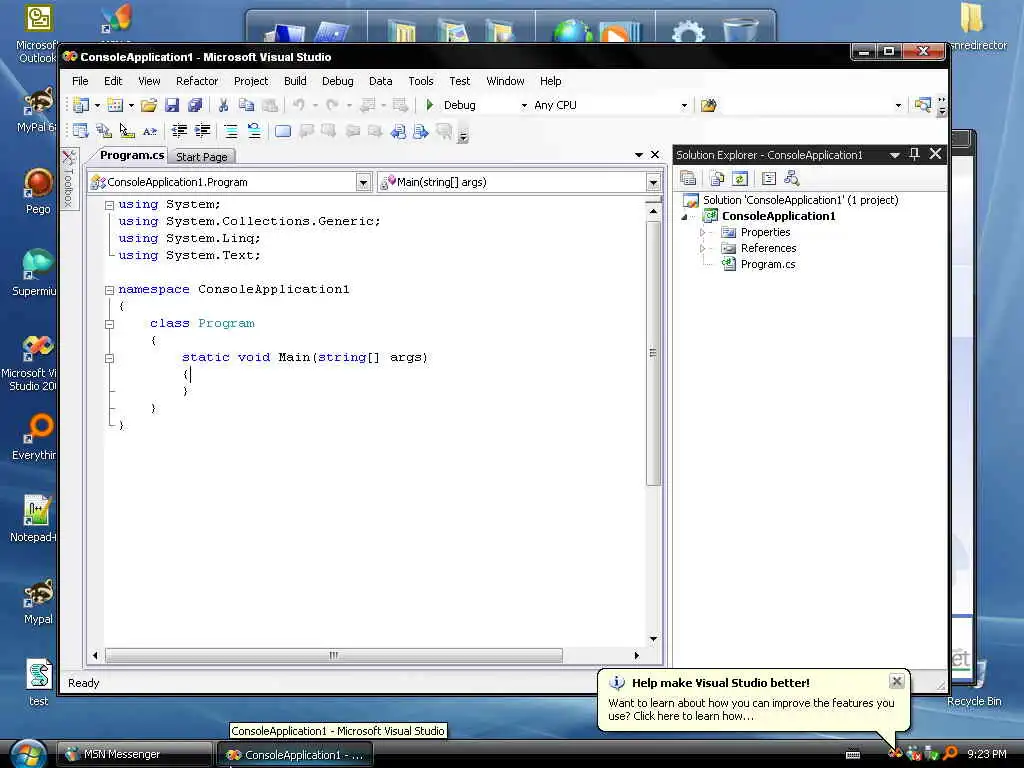Close the Program.cs document with the X
Viewport: 1024px width, 768px height.
click(655, 155)
